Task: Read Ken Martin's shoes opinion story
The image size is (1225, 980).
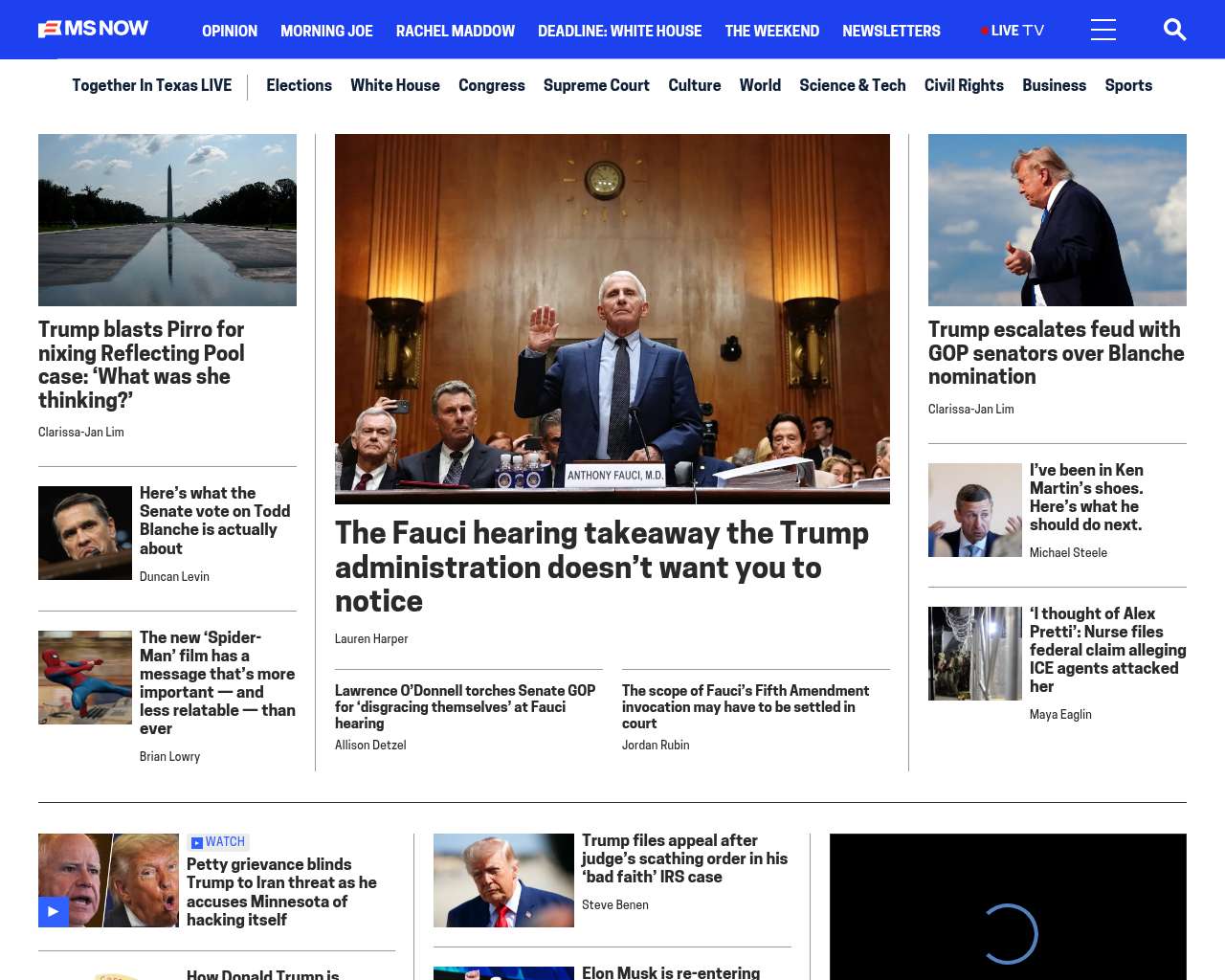Action: 1086,498
